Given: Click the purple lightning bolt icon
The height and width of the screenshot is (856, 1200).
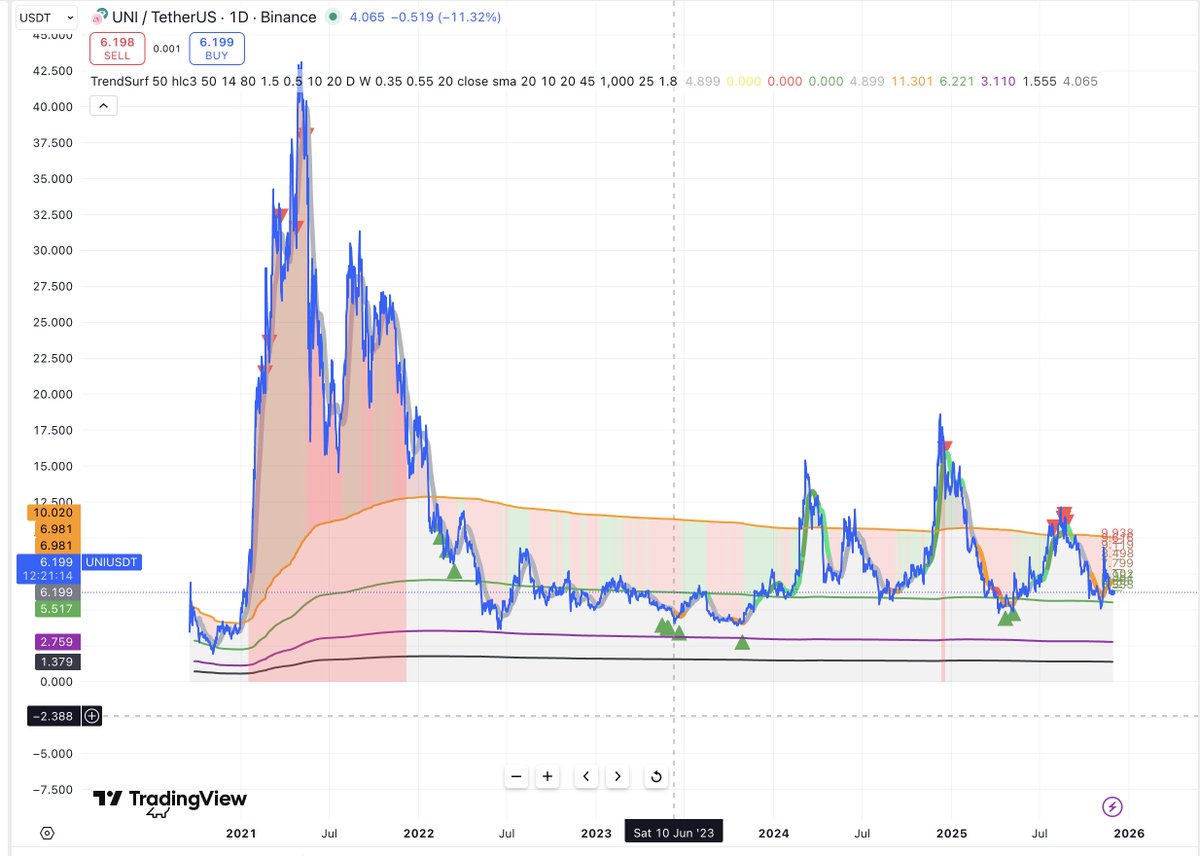Looking at the screenshot, I should 1111,806.
